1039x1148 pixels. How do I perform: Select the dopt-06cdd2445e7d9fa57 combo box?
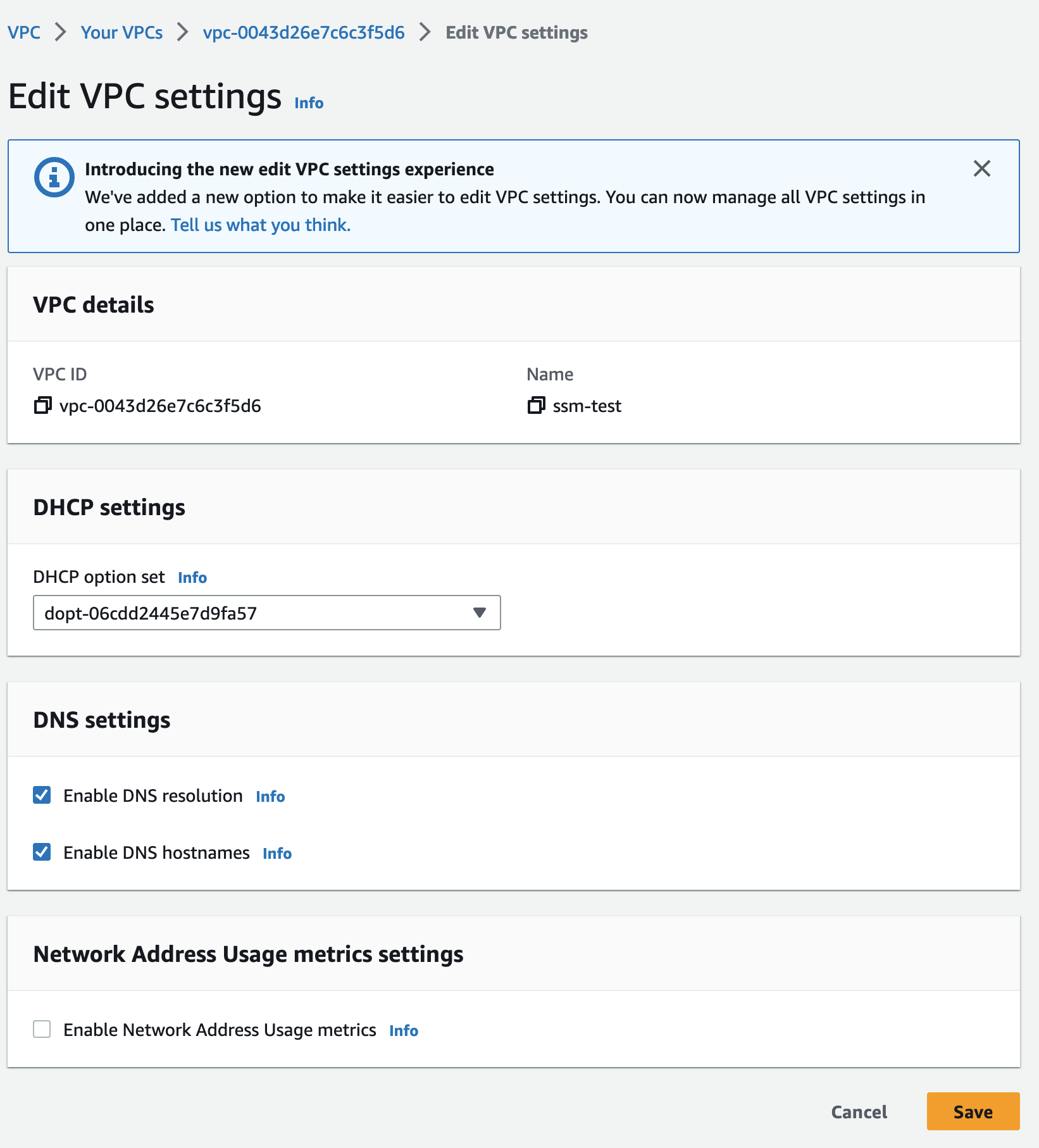pyautogui.click(x=253, y=613)
